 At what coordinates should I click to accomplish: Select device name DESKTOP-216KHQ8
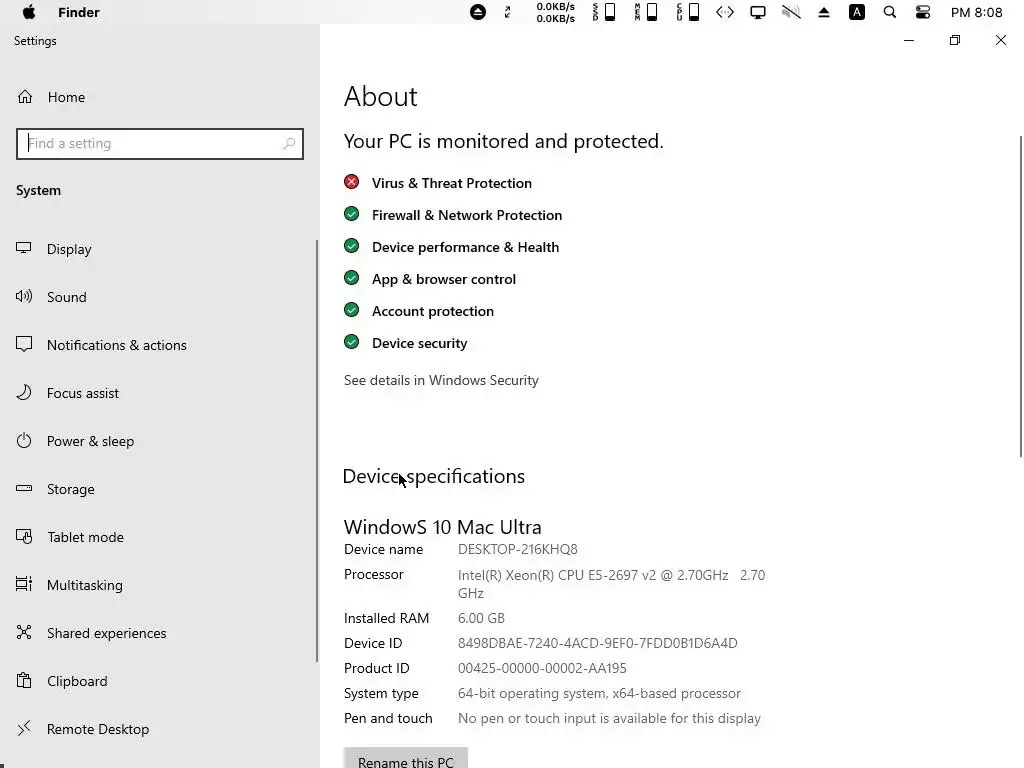(518, 549)
